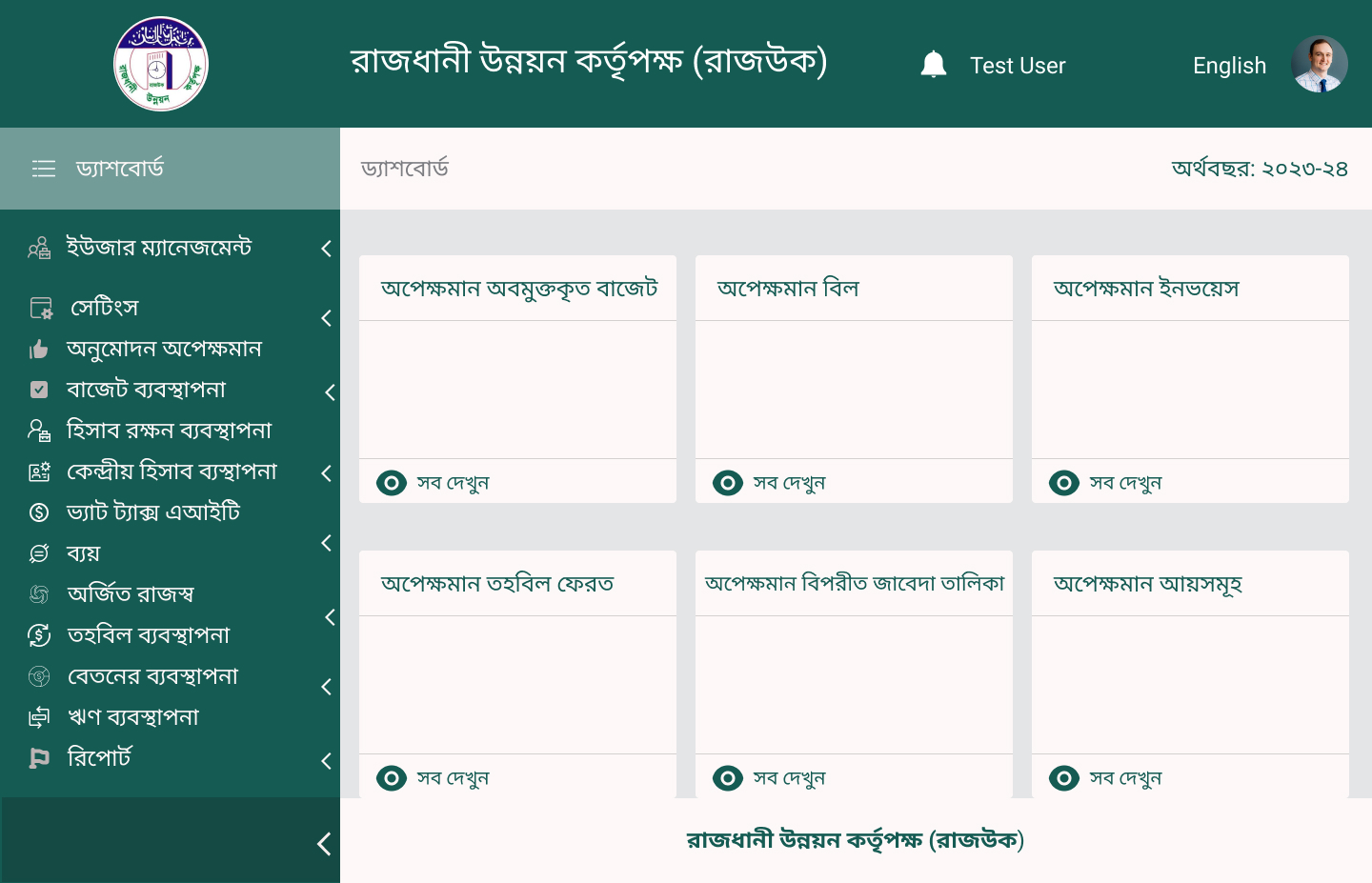This screenshot has height=883, width=1372.
Task: Expand the তহবিল ব্যবস্থাপনা chevron above its row
Action: 330,617
